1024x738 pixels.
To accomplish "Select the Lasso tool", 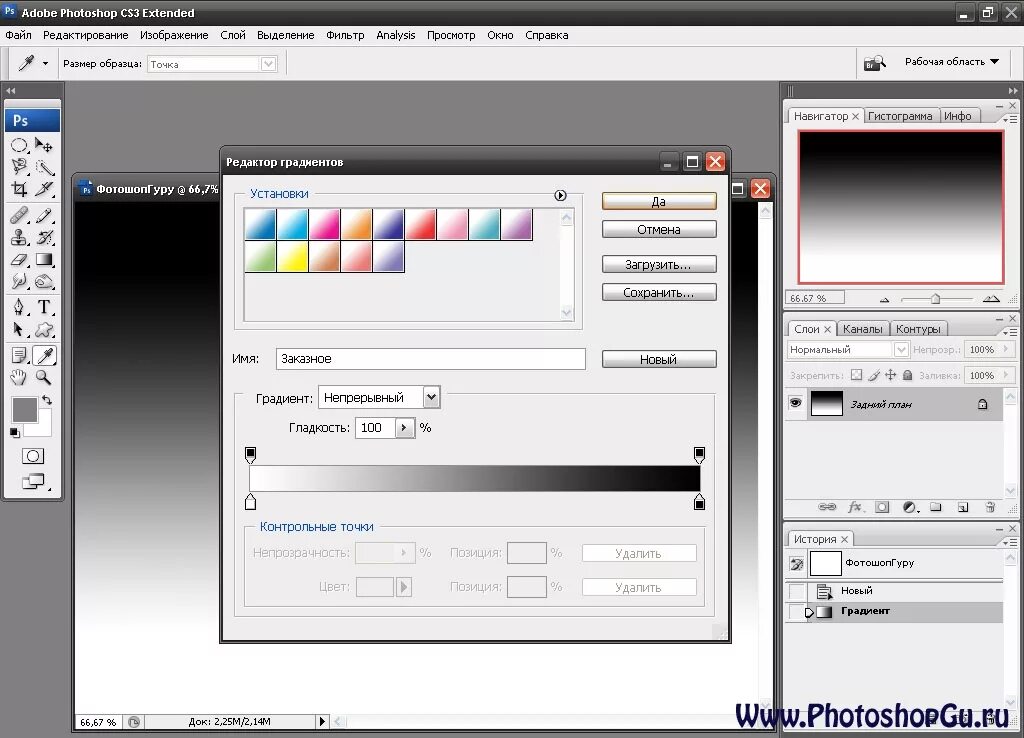I will 19,167.
